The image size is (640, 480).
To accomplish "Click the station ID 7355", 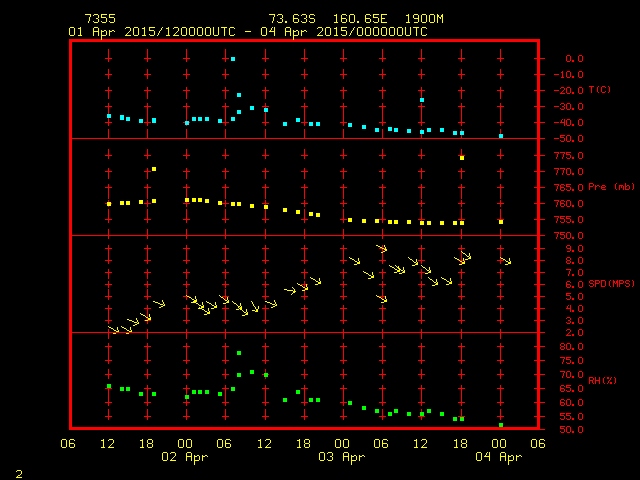I will 100,19.
